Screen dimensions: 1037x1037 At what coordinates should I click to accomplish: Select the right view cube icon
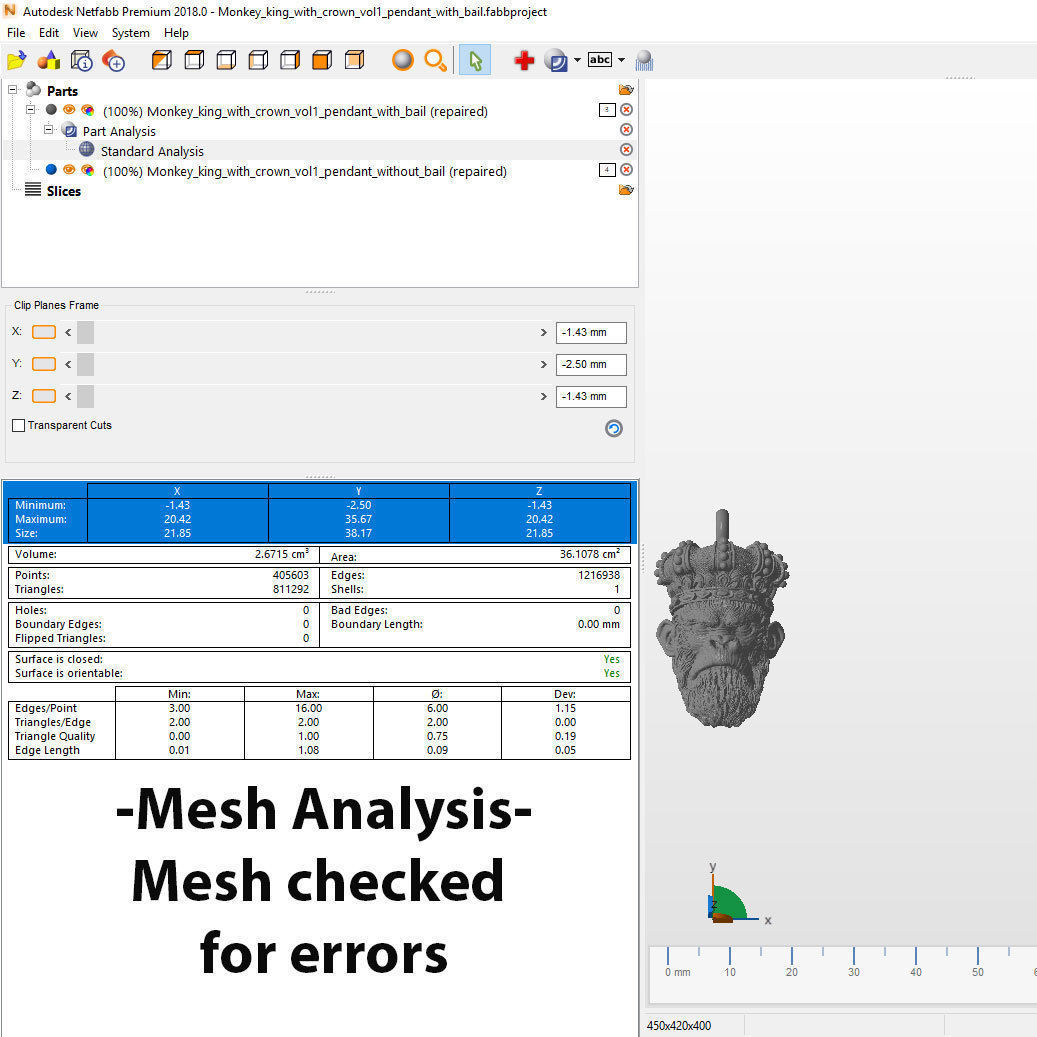click(x=290, y=60)
